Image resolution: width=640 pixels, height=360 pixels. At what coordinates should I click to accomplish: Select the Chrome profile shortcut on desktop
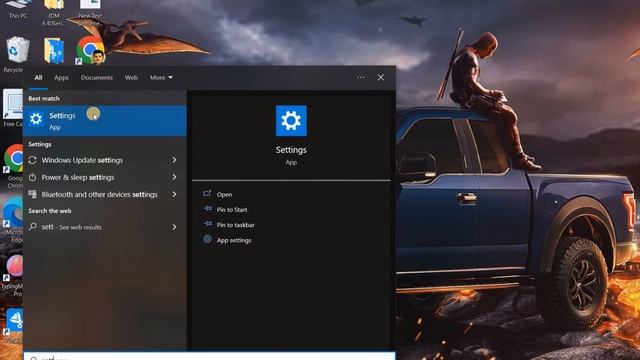click(x=90, y=50)
